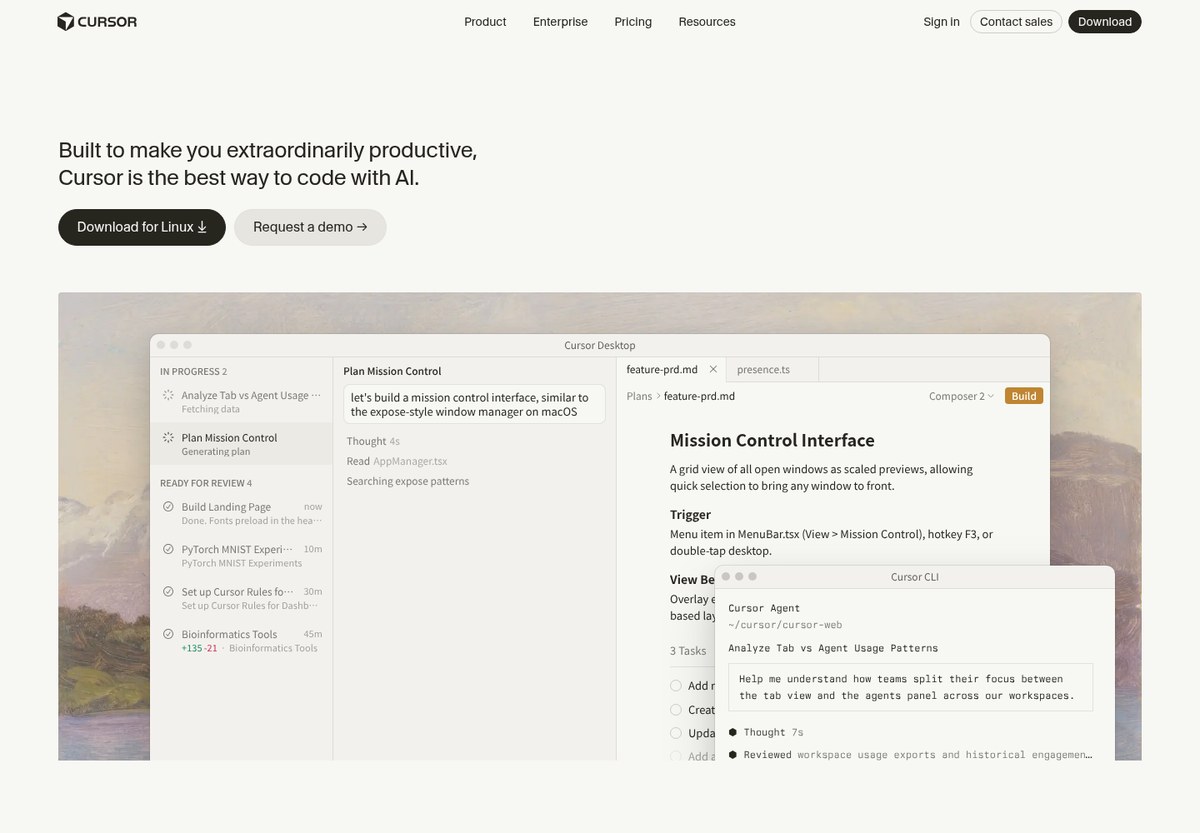
Task: Click check icon beside Bioinformatics Tools
Action: 168,634
